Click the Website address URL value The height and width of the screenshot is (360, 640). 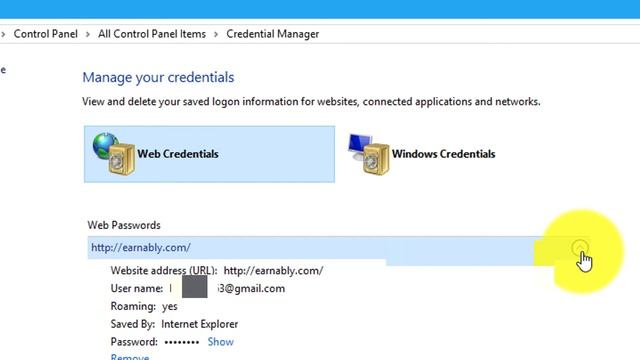pyautogui.click(x=273, y=271)
